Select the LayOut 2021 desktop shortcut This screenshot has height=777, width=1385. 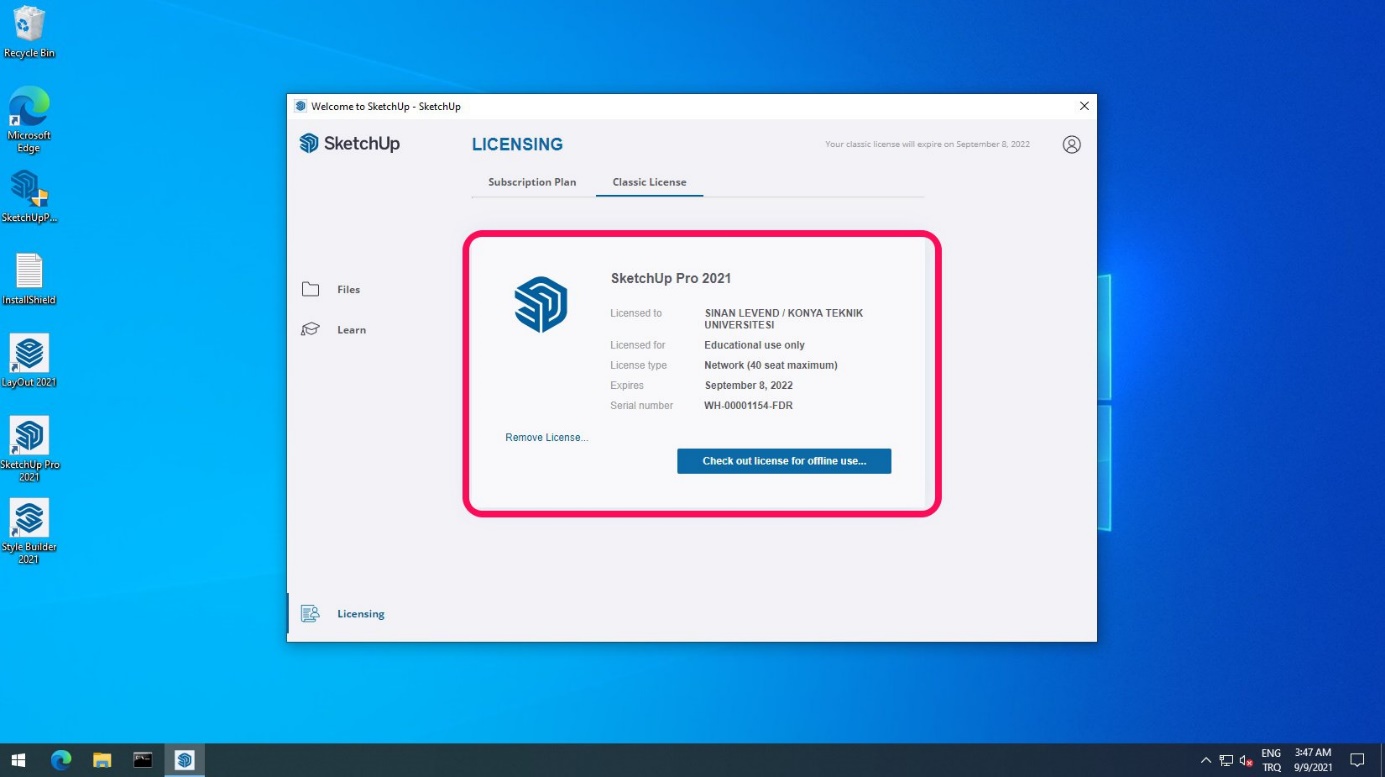29,361
